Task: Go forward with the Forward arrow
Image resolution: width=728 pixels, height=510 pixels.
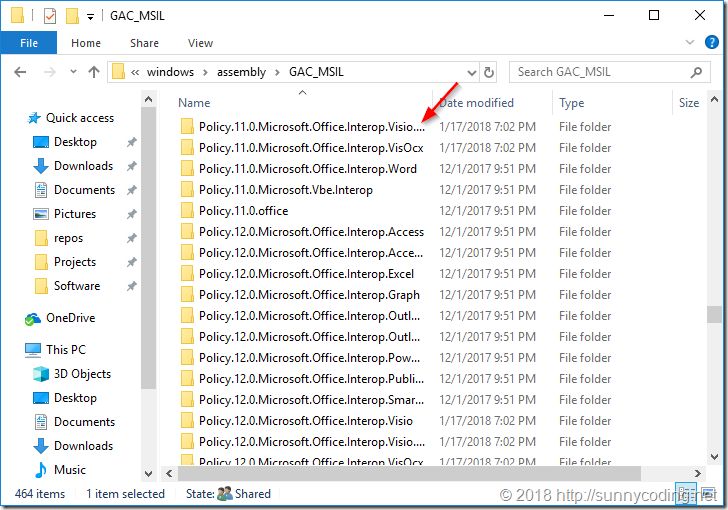Action: (x=50, y=72)
